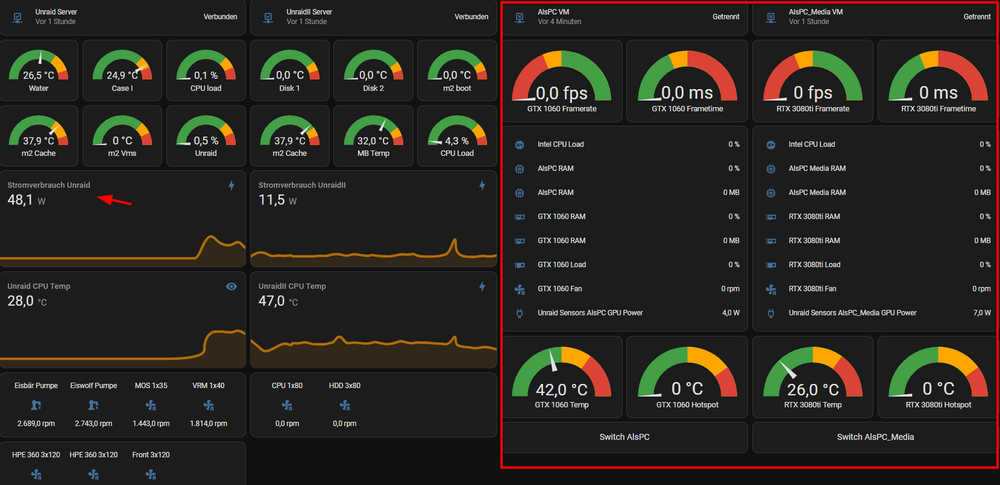Open the Front 3x120 fan icon
This screenshot has width=1000, height=485.
pyautogui.click(x=151, y=474)
